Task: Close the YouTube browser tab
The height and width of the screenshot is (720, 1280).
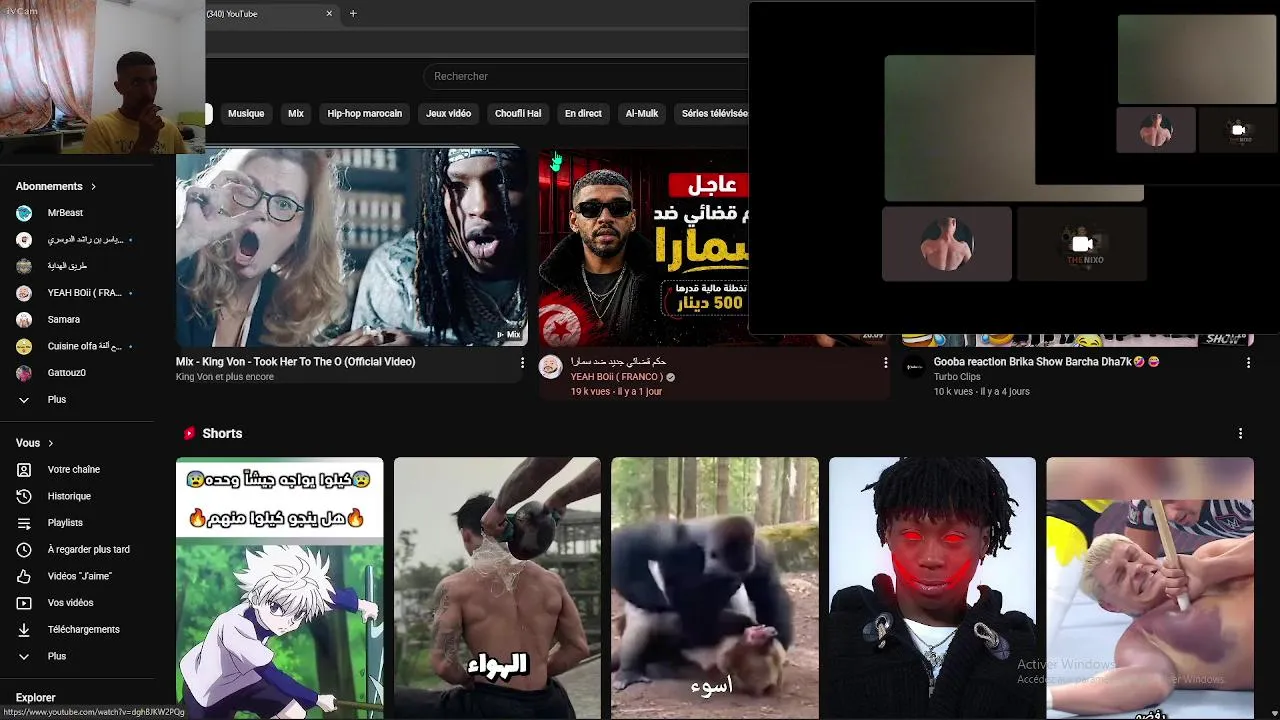Action: [329, 14]
